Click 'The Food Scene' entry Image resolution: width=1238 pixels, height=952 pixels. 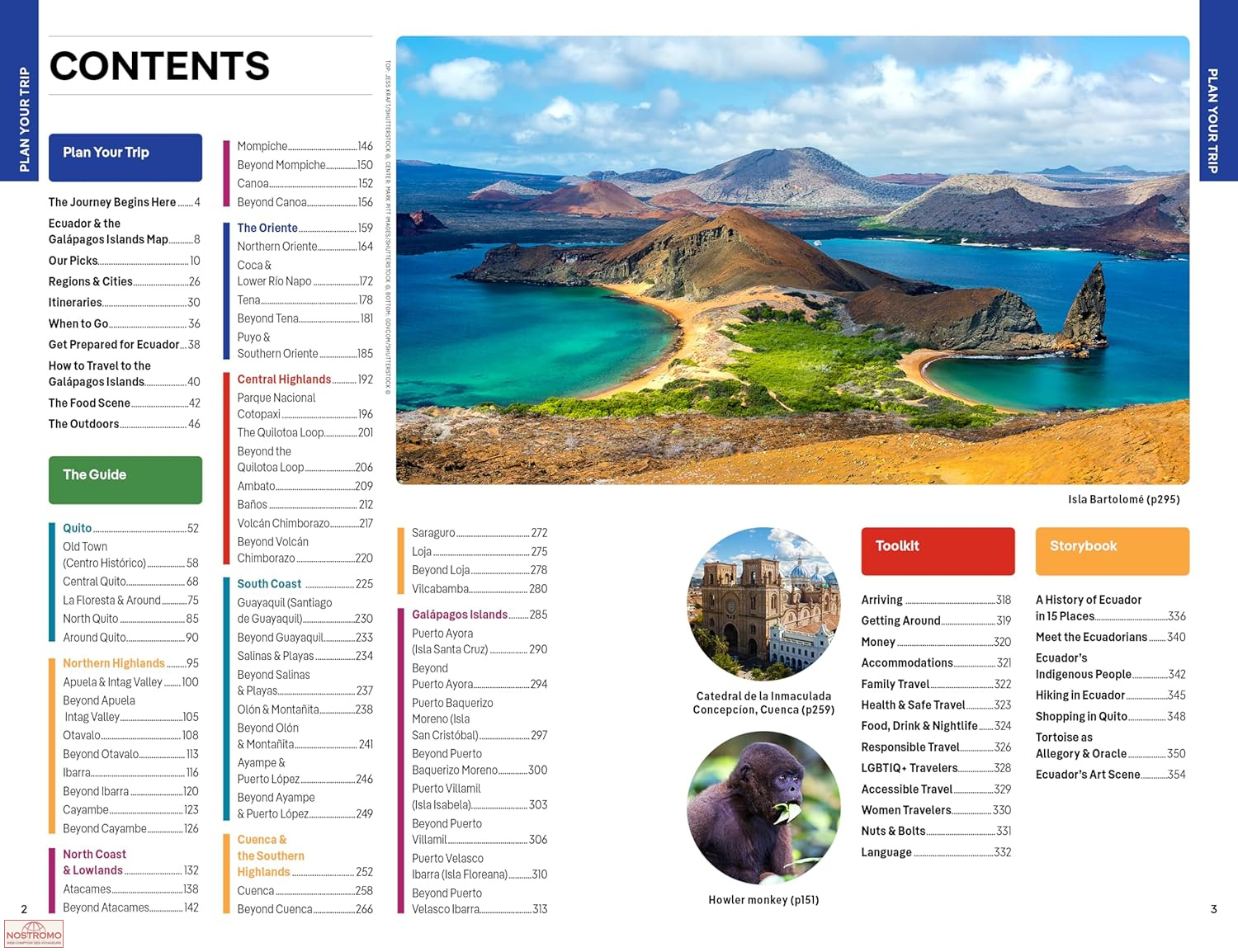click(125, 403)
